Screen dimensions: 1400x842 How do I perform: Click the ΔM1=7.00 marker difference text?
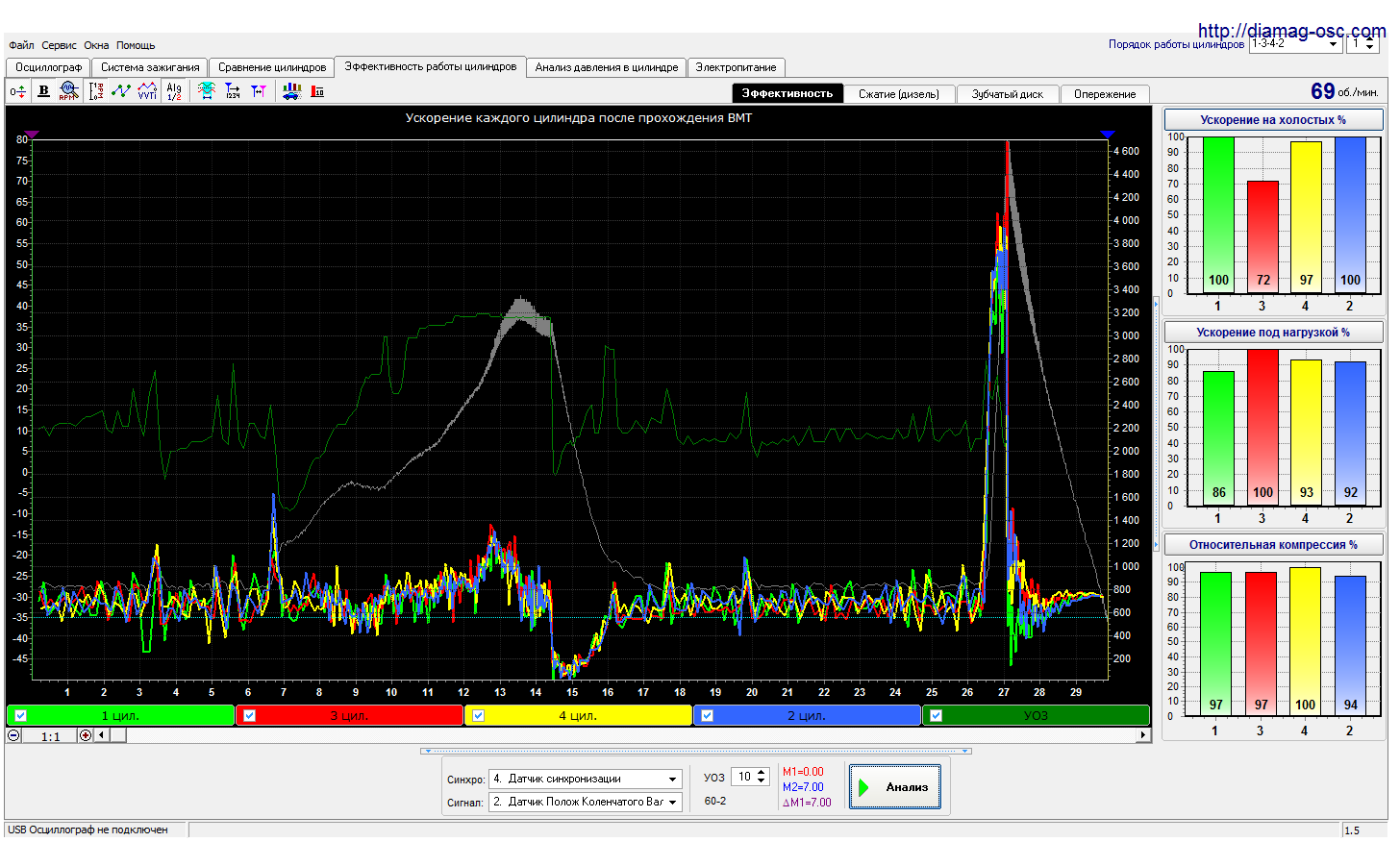pyautogui.click(x=807, y=803)
